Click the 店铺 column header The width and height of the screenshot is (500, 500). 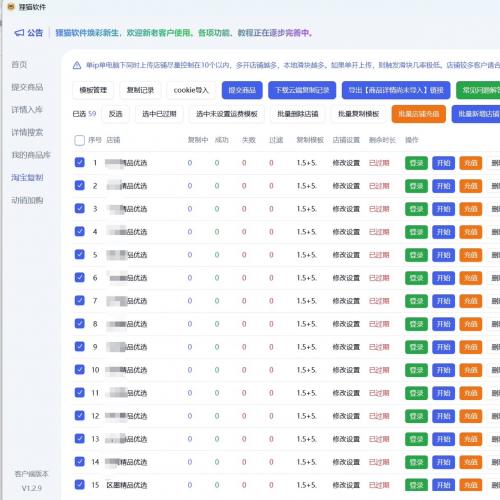point(113,140)
